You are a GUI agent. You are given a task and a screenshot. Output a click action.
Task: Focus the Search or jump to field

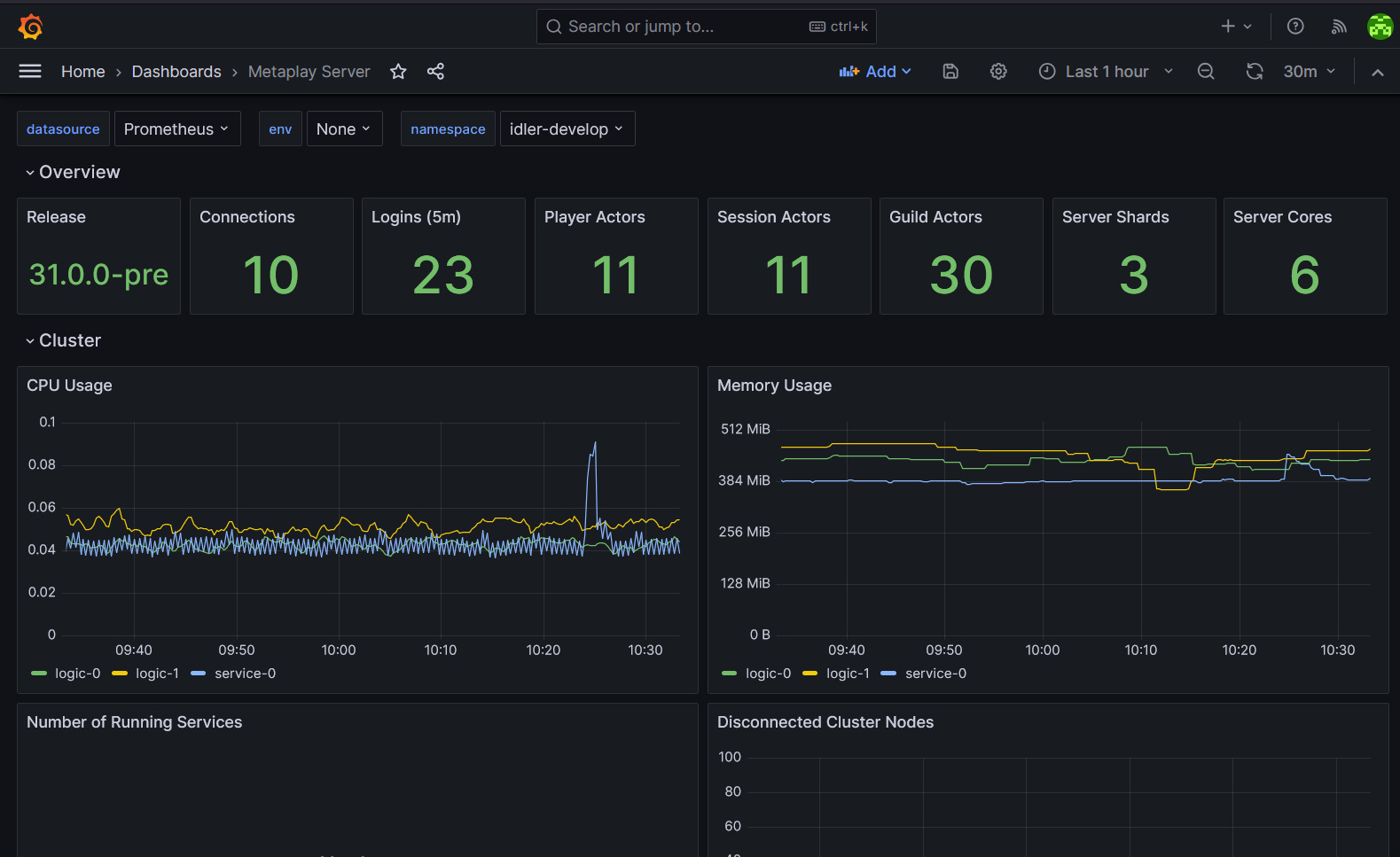tap(707, 27)
